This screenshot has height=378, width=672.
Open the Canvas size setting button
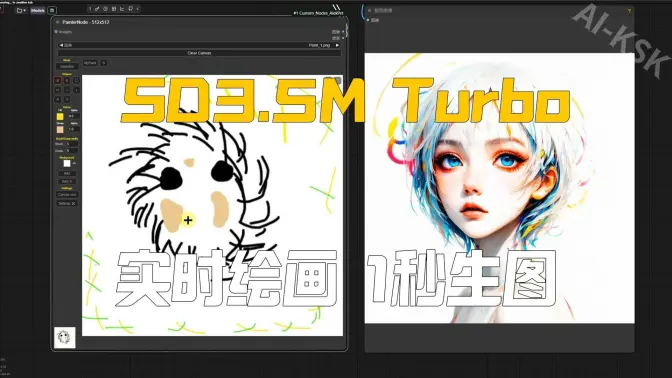click(x=67, y=195)
